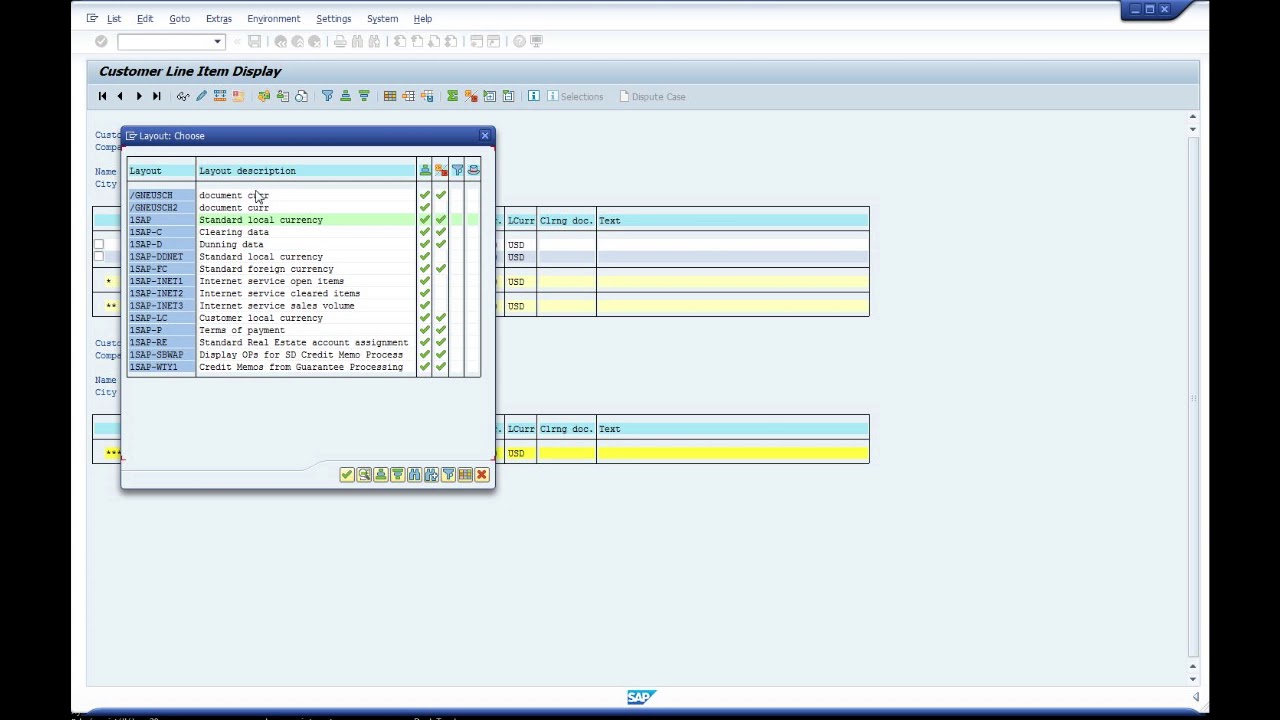Image resolution: width=1280 pixels, height=720 pixels.
Task: Go to previous page arrow in toolbar
Action: pyautogui.click(x=120, y=96)
